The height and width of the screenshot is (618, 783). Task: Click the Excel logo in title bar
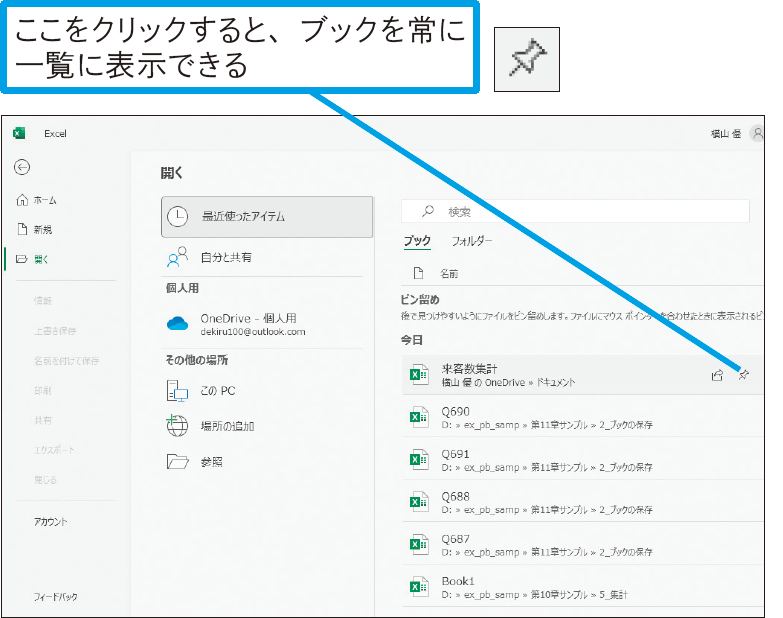pyautogui.click(x=19, y=133)
